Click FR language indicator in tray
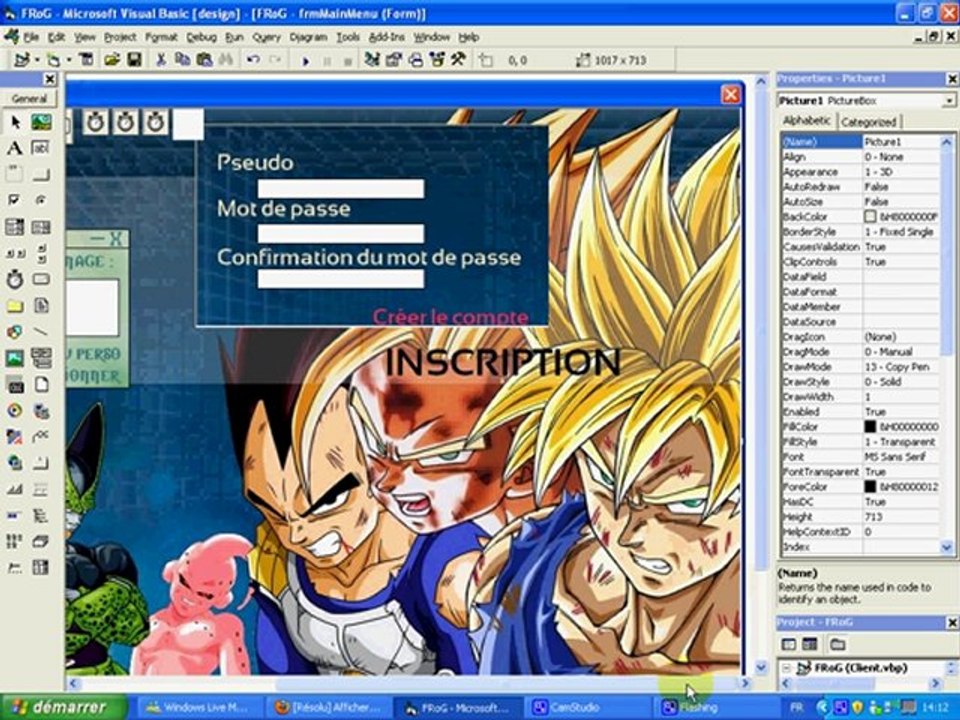Screen dimensions: 960x720 797,708
